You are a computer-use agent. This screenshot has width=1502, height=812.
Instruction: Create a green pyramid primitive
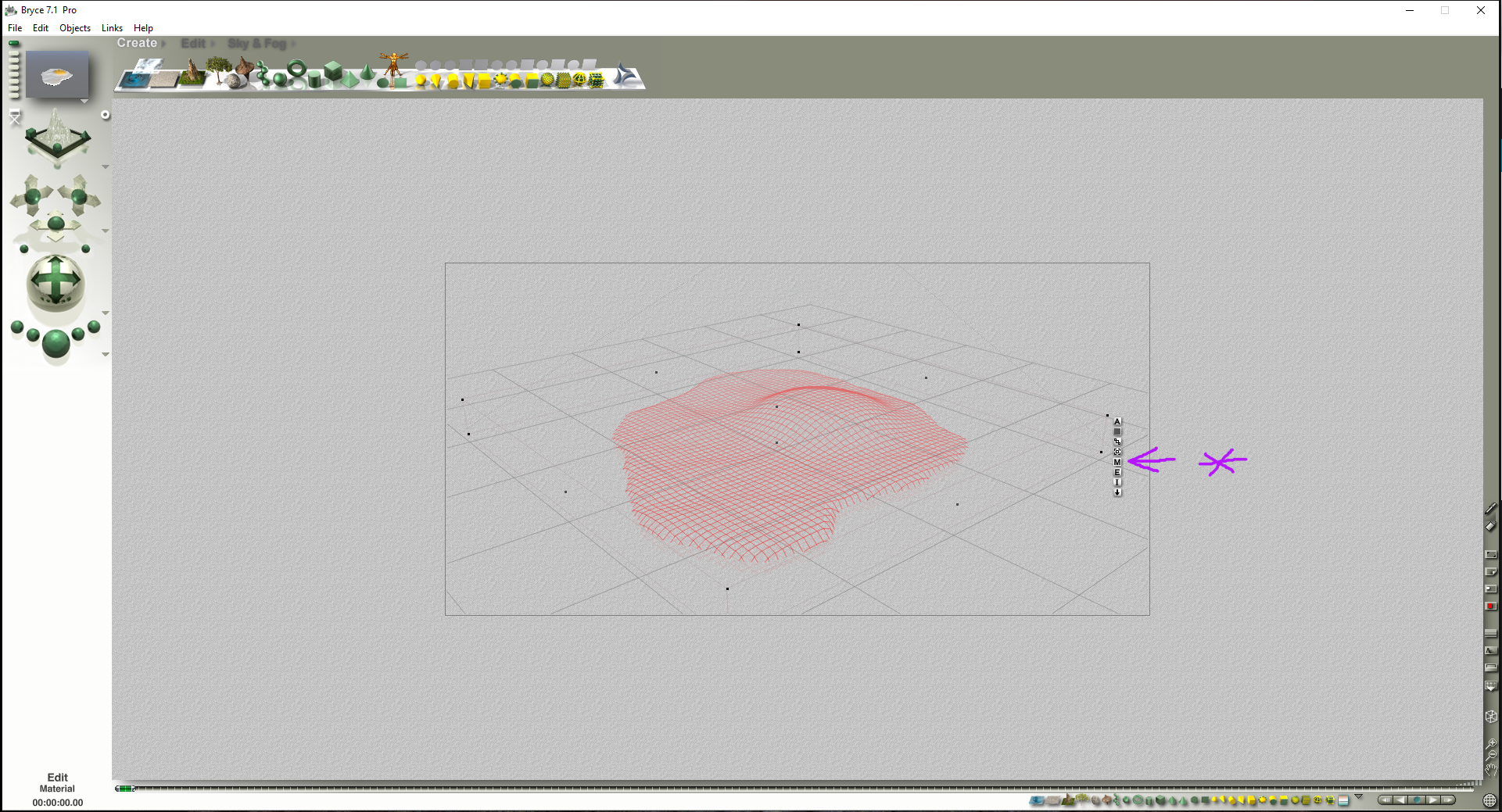[x=350, y=80]
